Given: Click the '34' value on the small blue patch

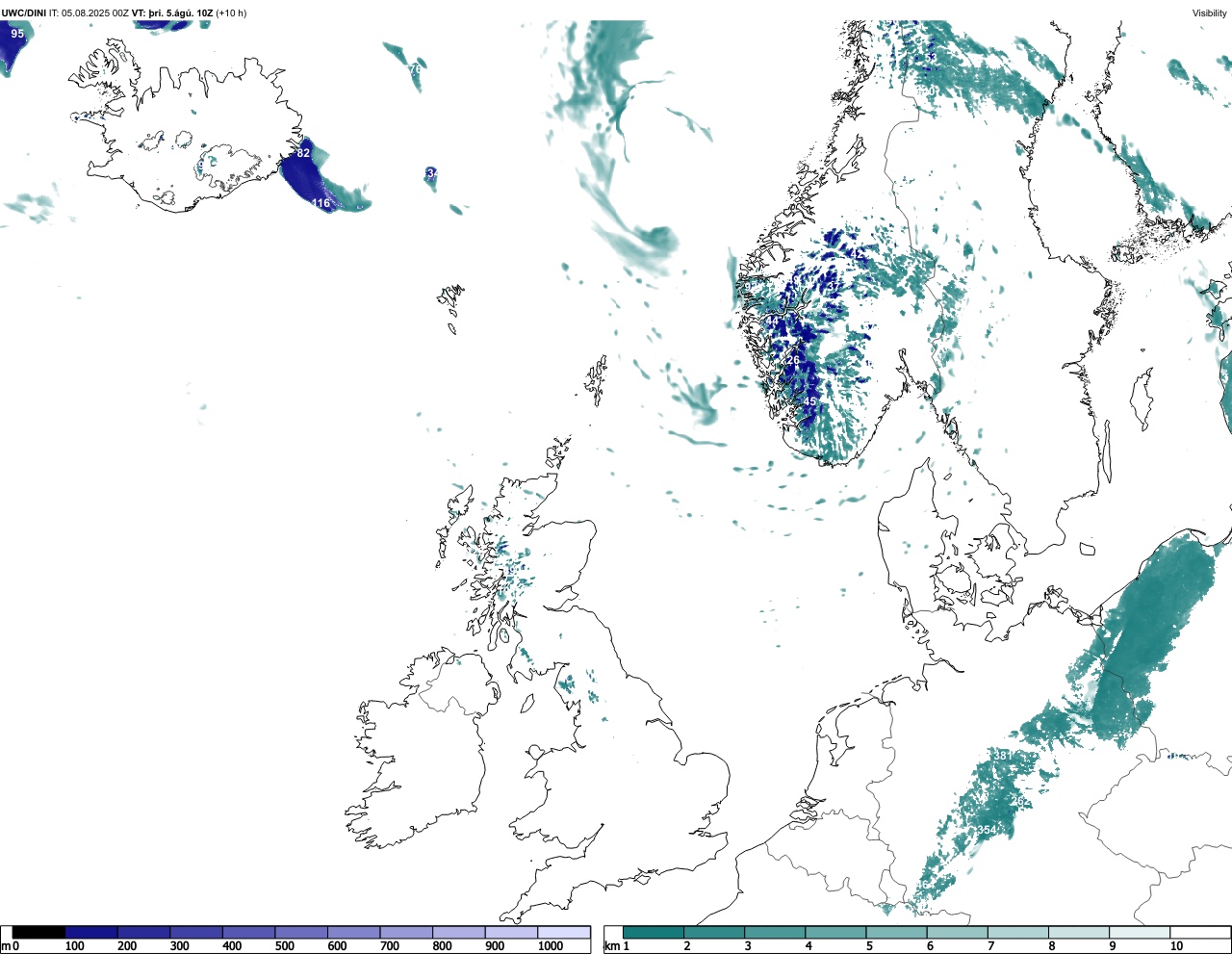Looking at the screenshot, I should click(x=432, y=173).
